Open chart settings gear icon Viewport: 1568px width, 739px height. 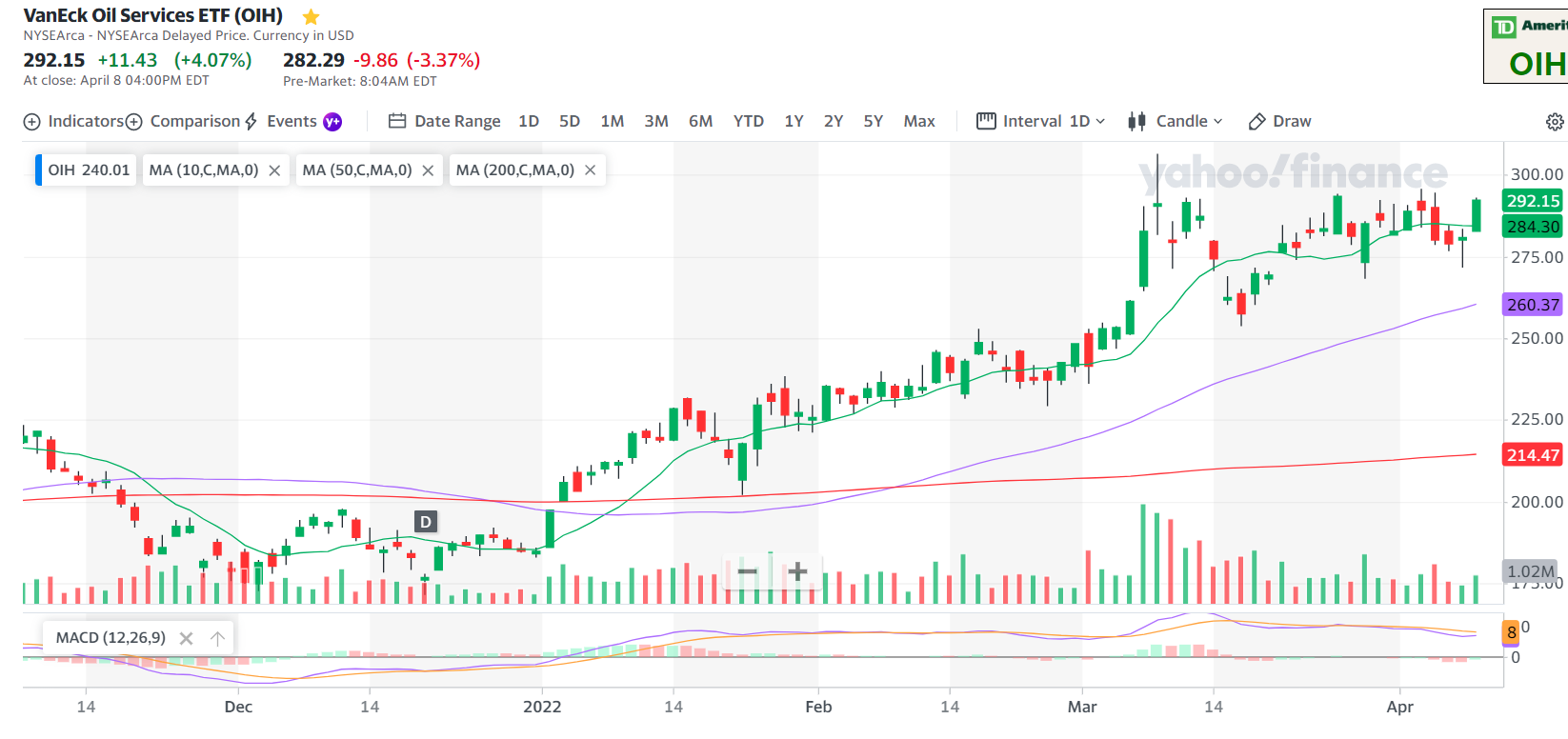1555,122
